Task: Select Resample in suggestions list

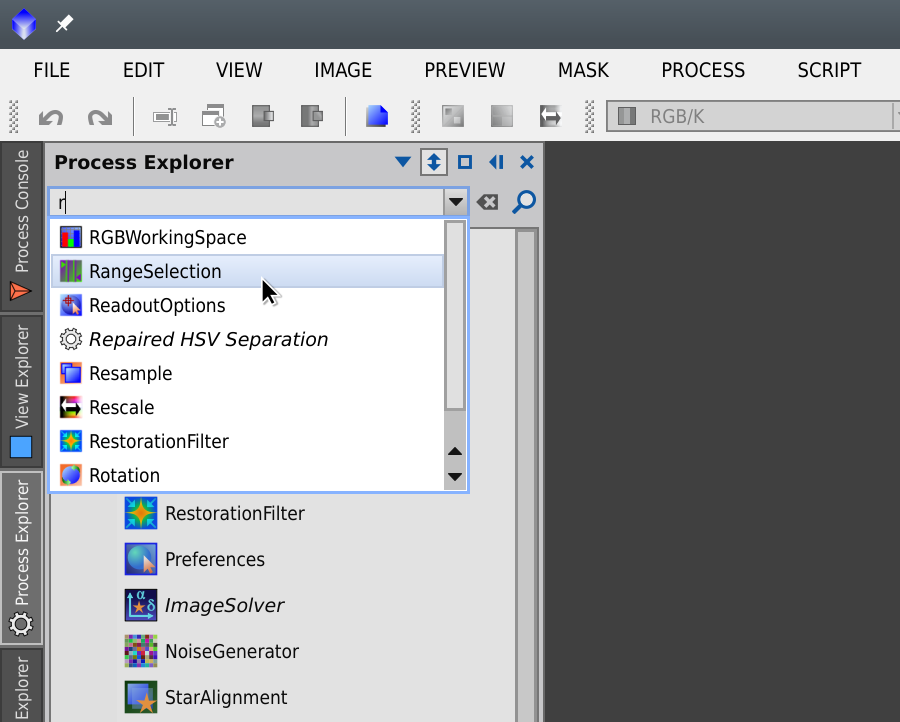Action: pos(247,374)
